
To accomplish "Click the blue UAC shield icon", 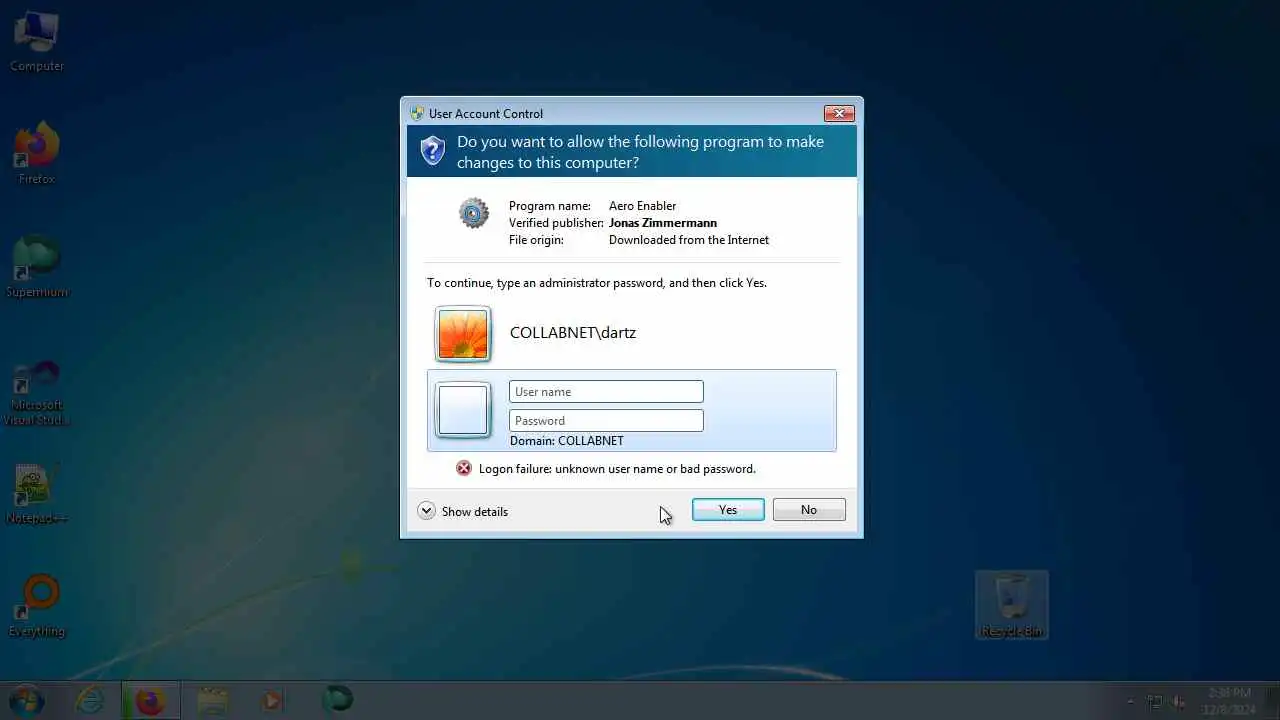I will [432, 151].
